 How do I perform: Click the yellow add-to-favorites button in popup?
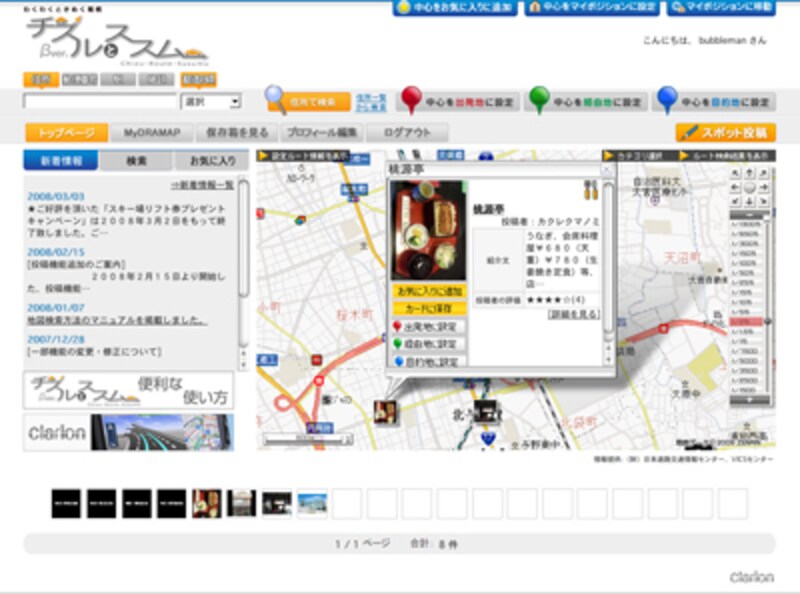click(430, 291)
